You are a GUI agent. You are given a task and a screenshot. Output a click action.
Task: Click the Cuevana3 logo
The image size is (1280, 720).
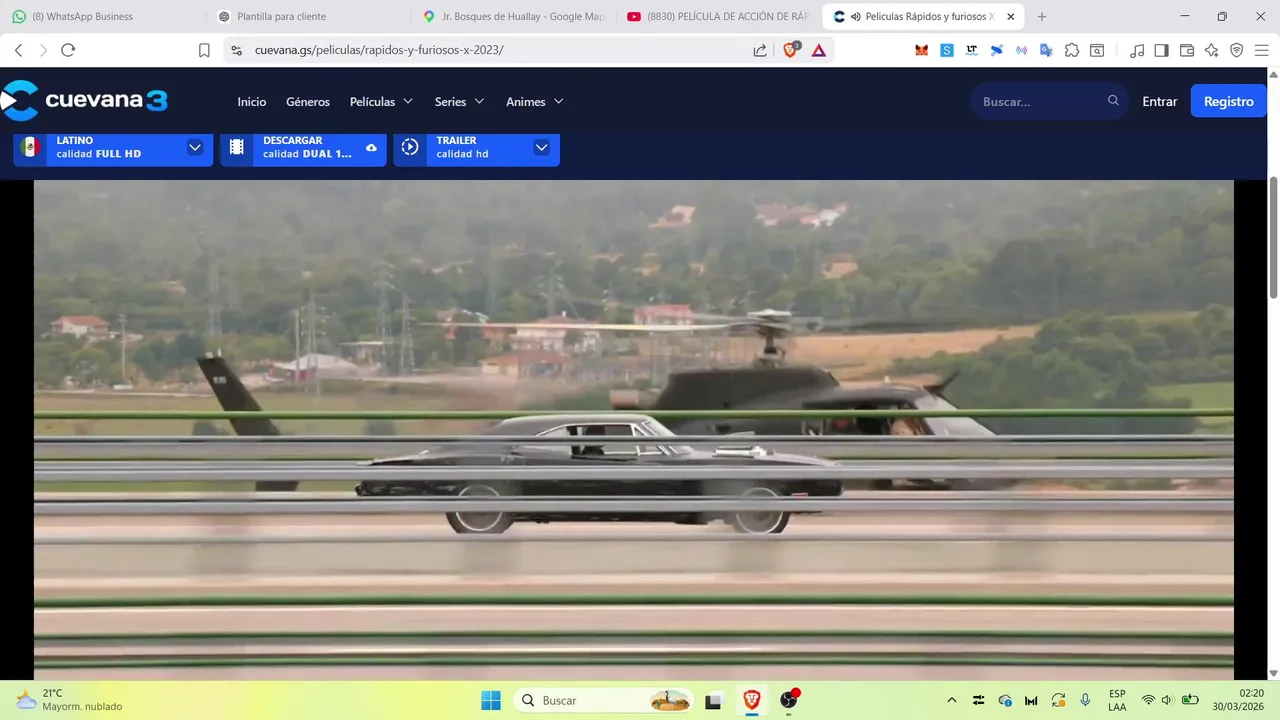pos(84,101)
